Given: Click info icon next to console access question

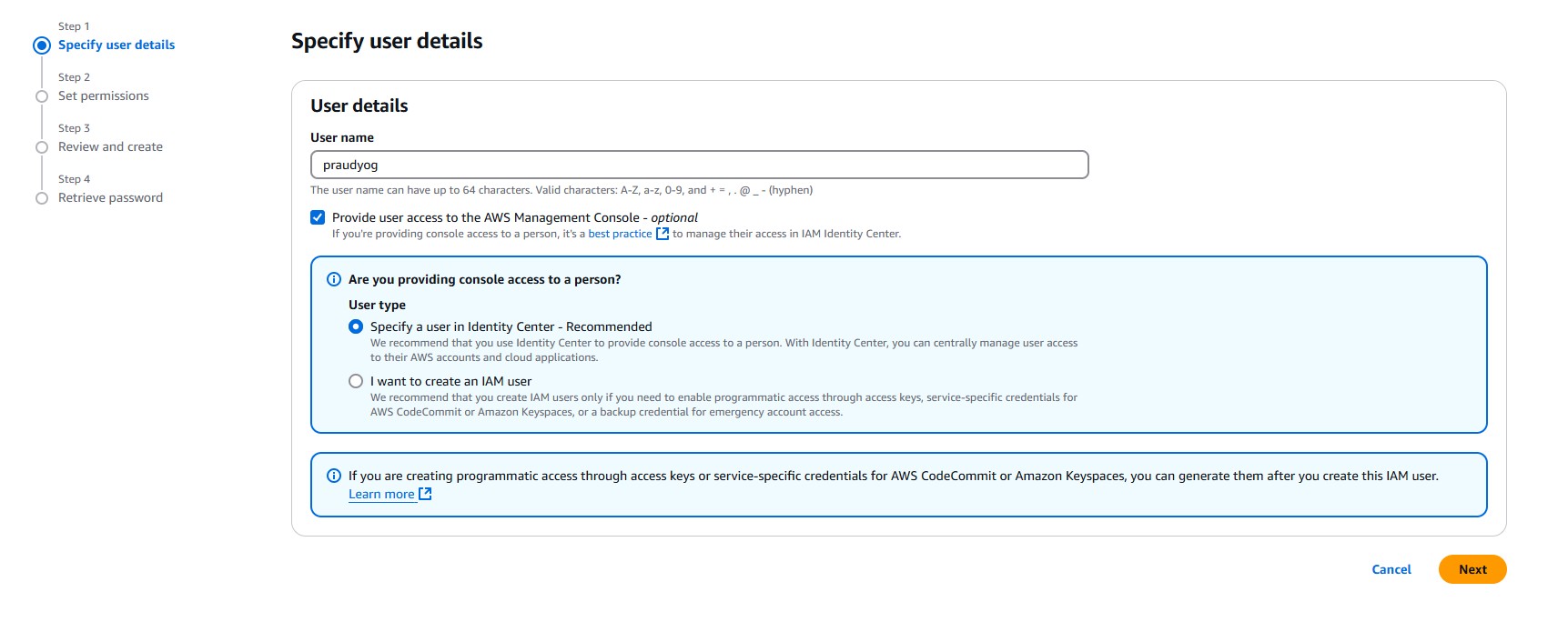Looking at the screenshot, I should coord(334,279).
